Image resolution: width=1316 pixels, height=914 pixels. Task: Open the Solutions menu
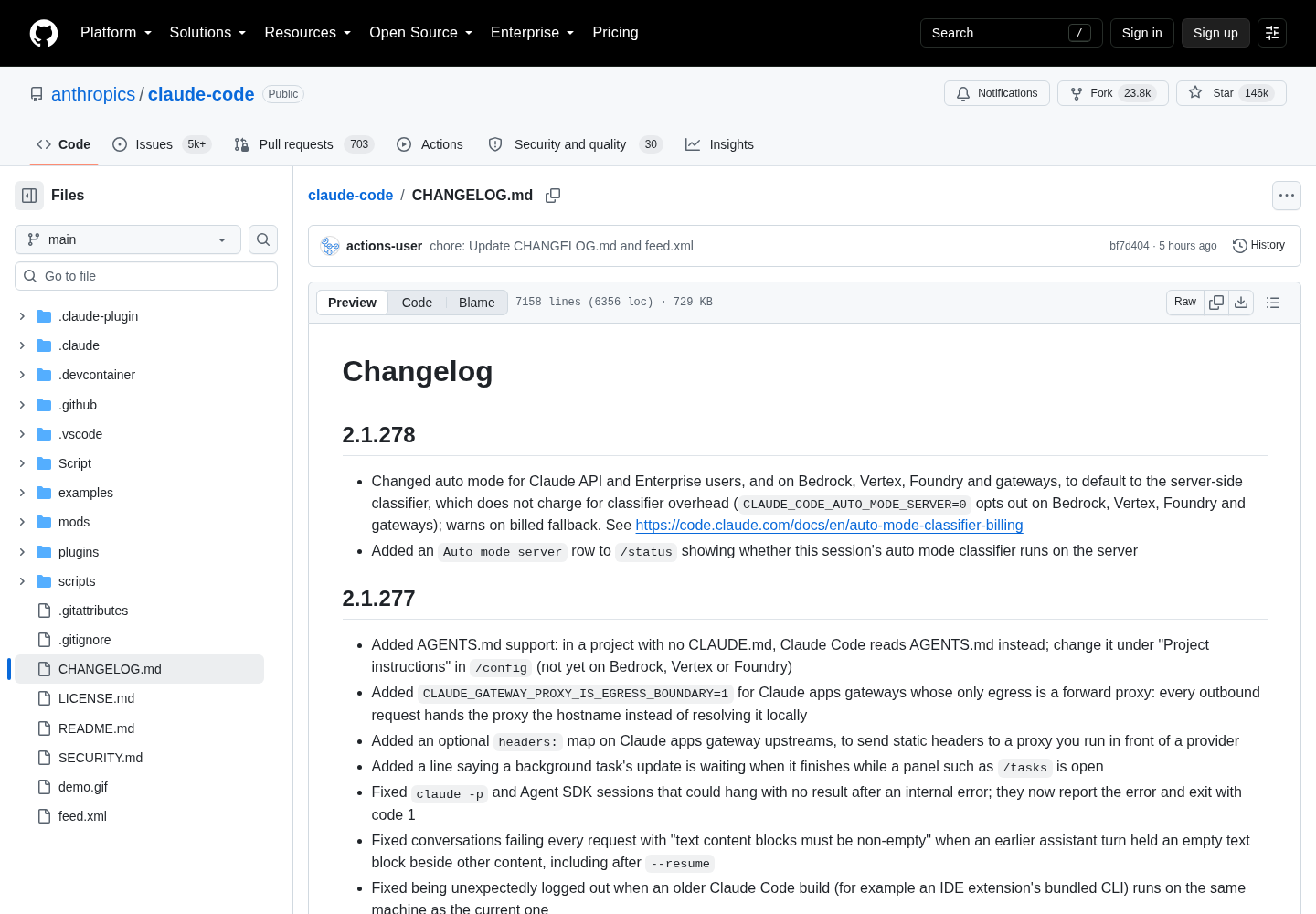tap(207, 33)
